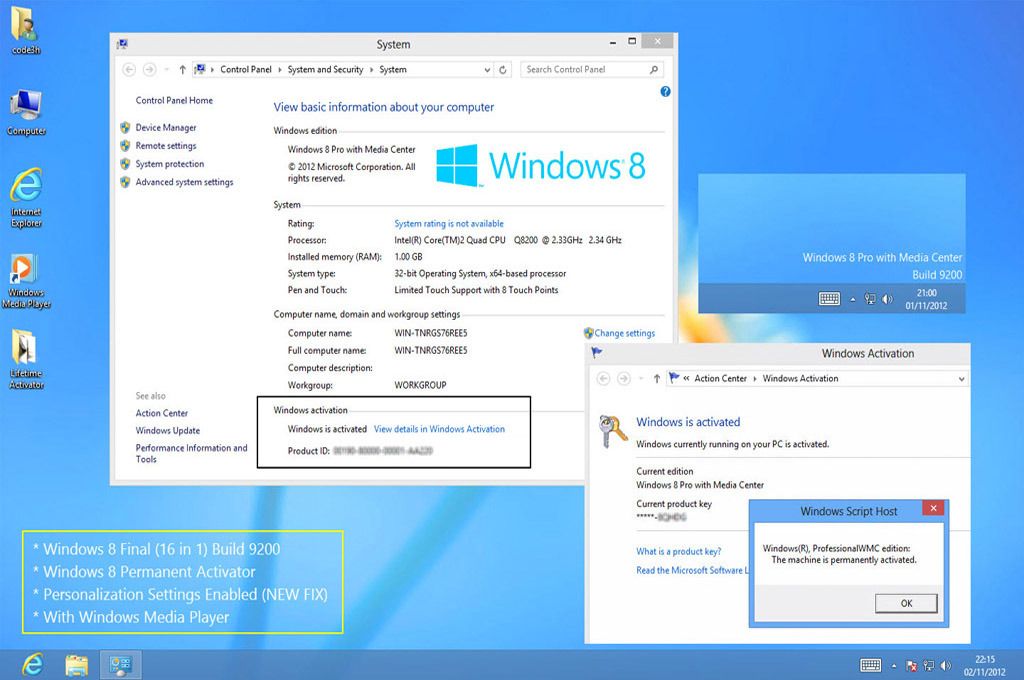Open the taskbar touch keyboard icon
Image resolution: width=1024 pixels, height=680 pixels.
pos(870,666)
